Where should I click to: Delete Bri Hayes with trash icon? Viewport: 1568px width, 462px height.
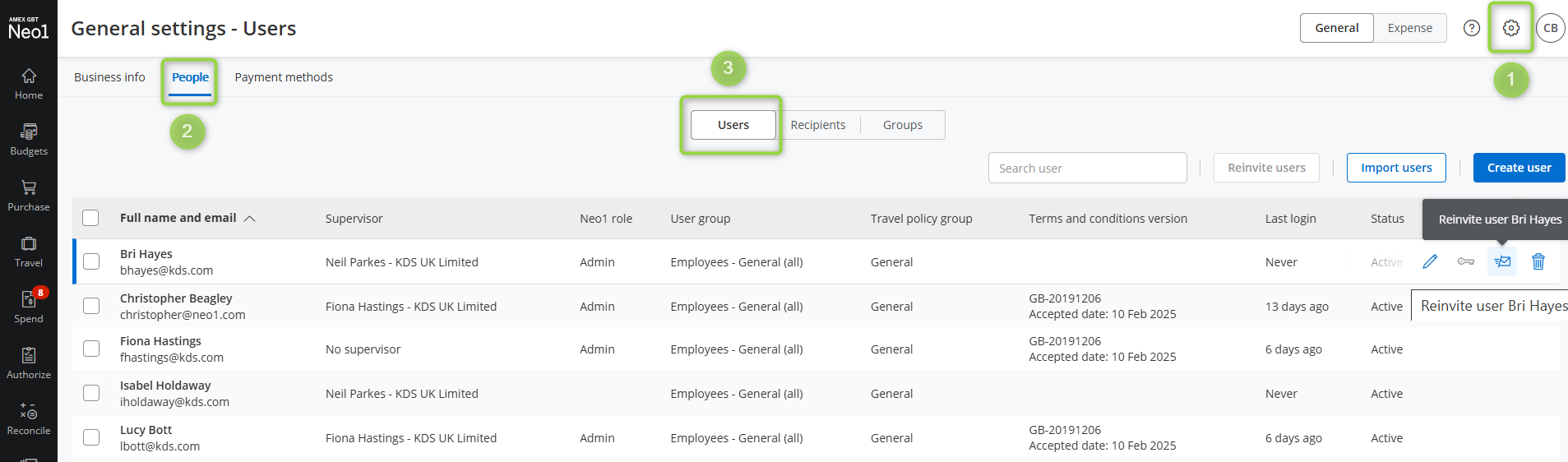[1538, 261]
